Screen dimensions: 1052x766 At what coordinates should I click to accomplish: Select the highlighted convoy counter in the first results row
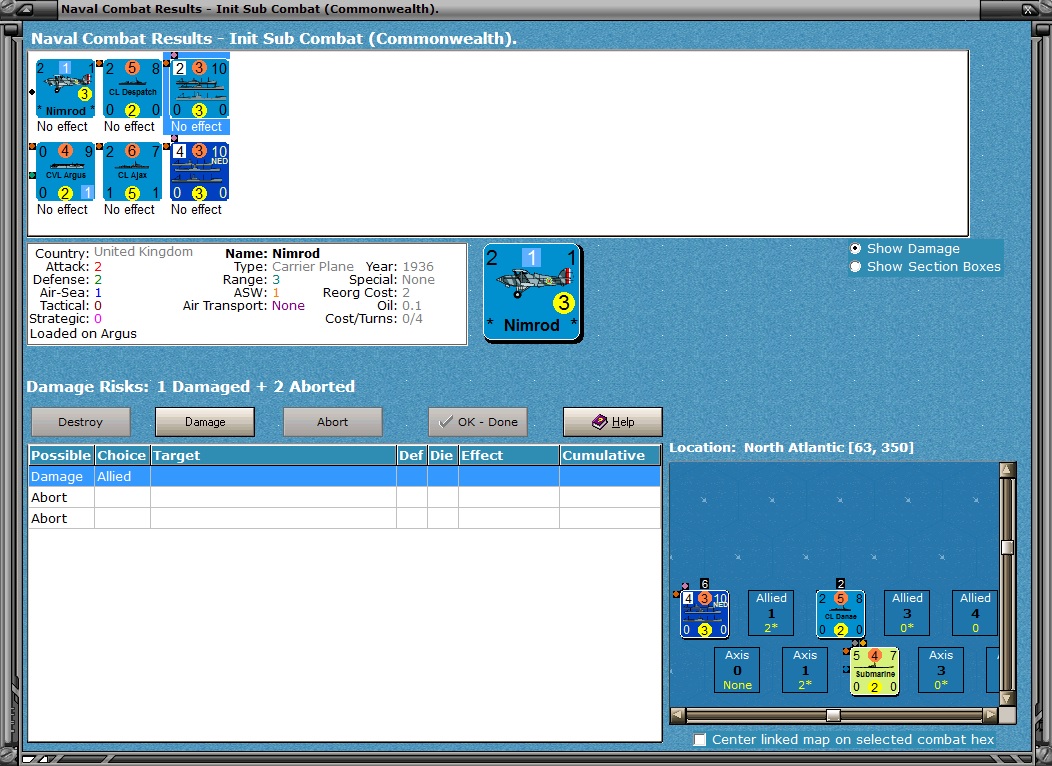click(199, 89)
